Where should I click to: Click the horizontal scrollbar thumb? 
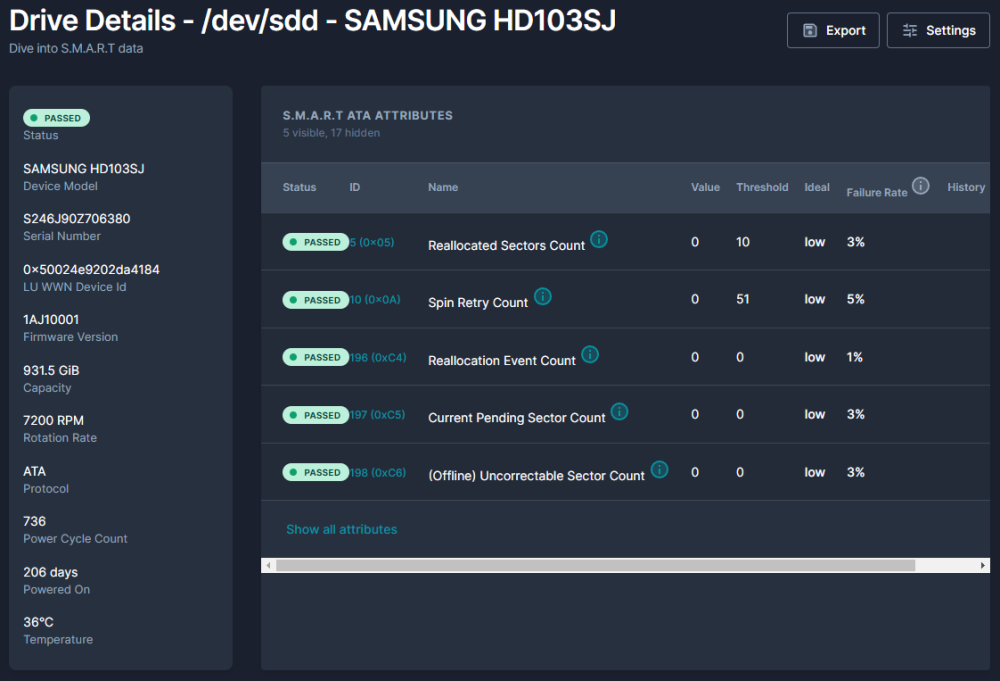596,566
